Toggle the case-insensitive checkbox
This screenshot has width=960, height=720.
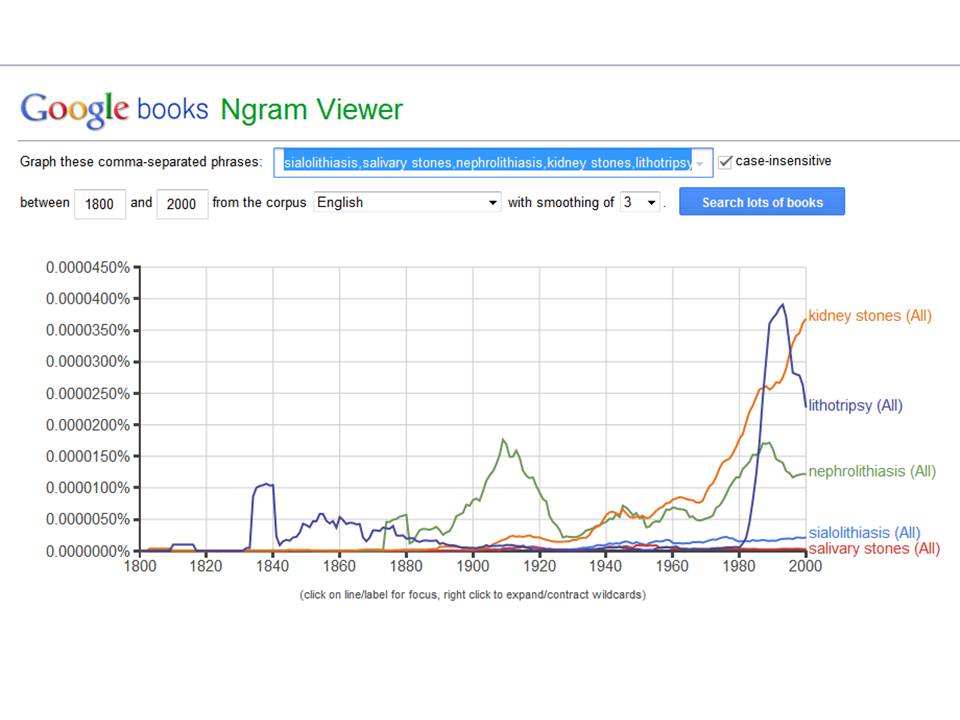(x=726, y=162)
